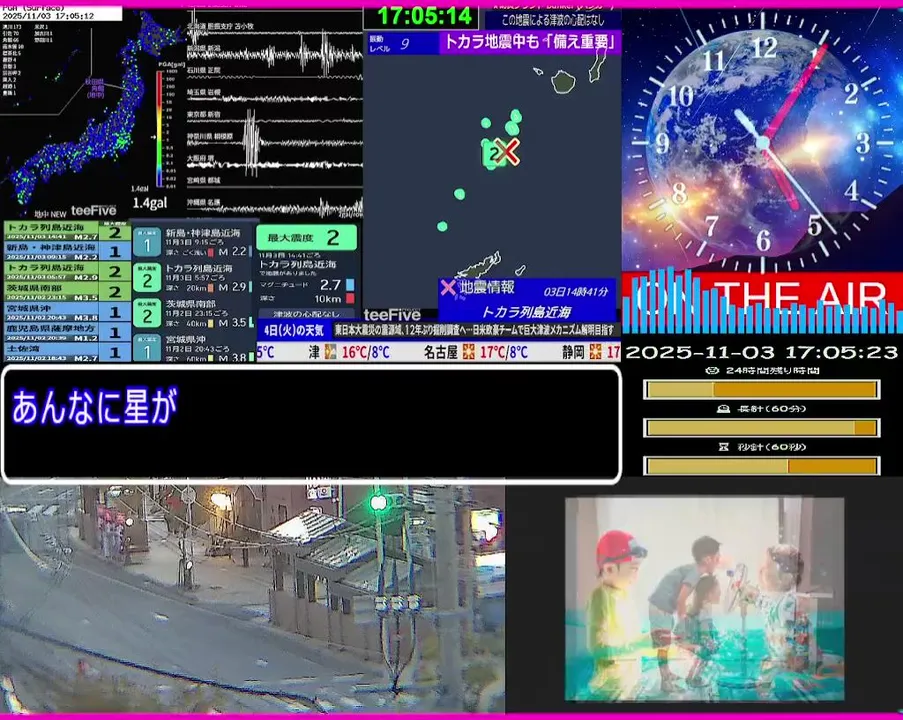The image size is (903, 720).
Task: Select the 宮城県沖 M3.8 row
Action: coord(67,312)
